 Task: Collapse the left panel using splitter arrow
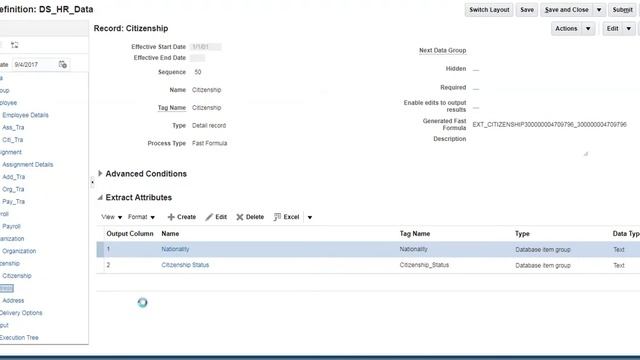point(92,182)
